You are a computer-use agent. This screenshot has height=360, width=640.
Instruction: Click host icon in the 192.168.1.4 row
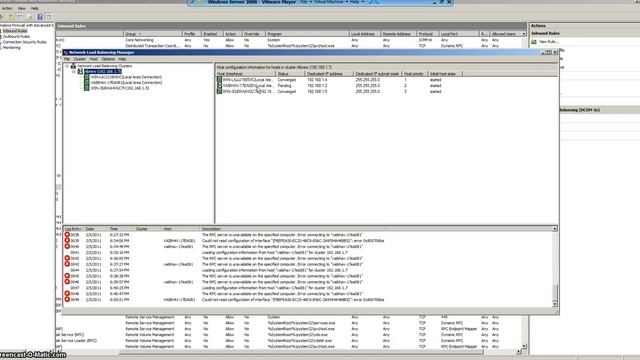tap(219, 80)
